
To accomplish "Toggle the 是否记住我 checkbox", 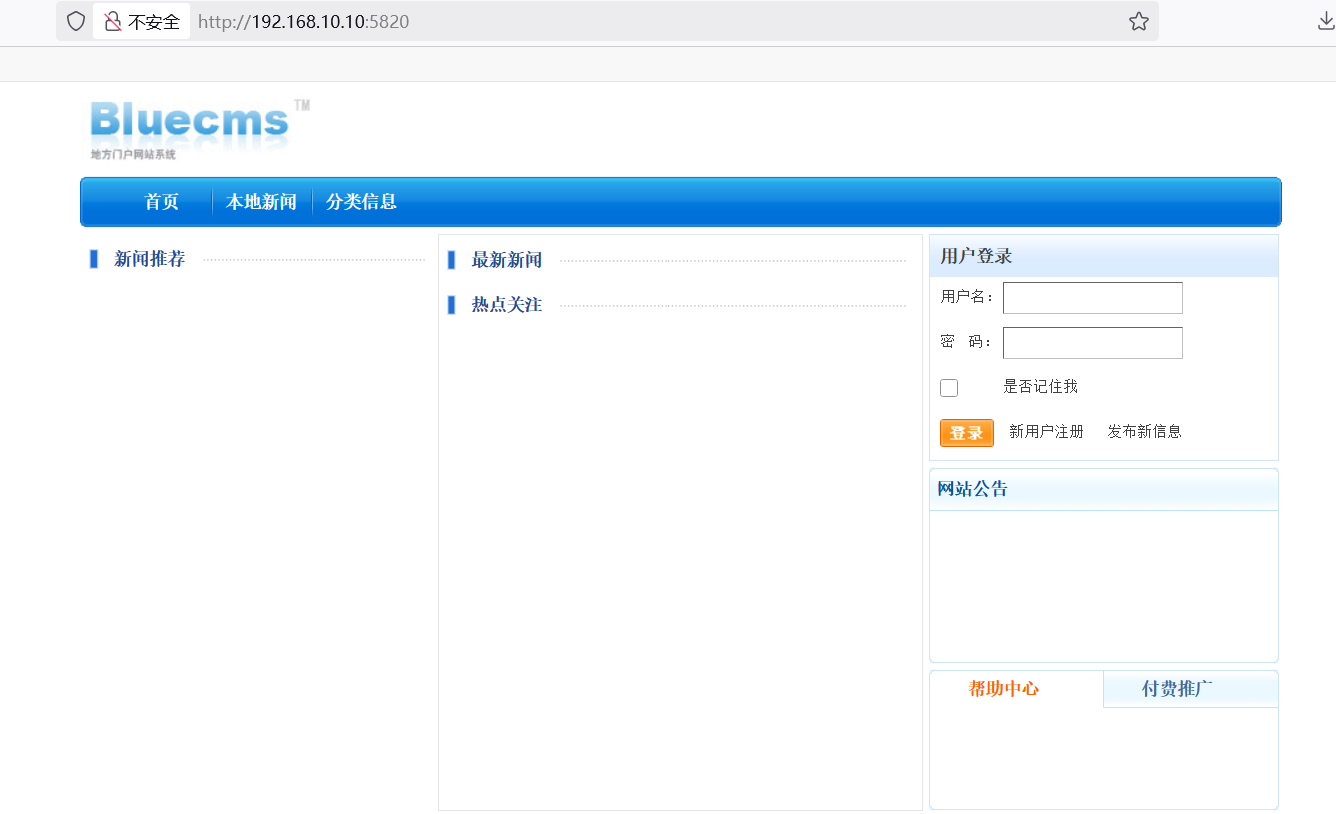I will pos(949,388).
